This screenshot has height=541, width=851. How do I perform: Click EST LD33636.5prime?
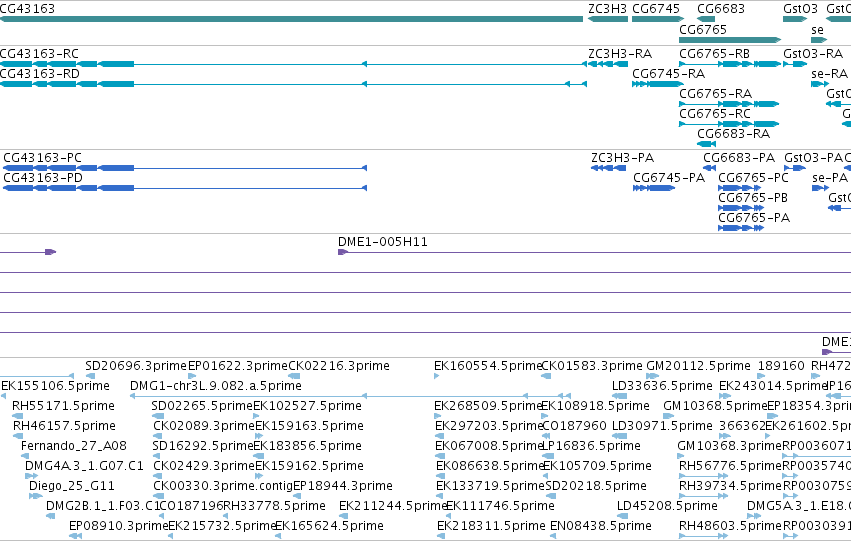pos(619,396)
